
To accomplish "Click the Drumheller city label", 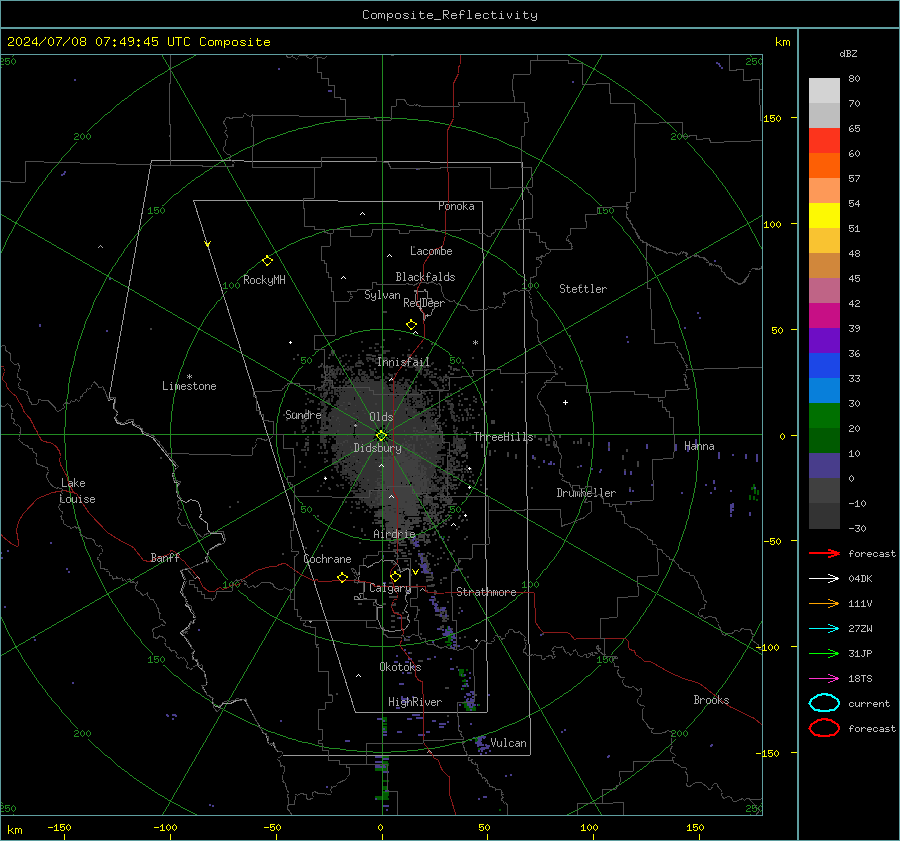I will 586,493.
